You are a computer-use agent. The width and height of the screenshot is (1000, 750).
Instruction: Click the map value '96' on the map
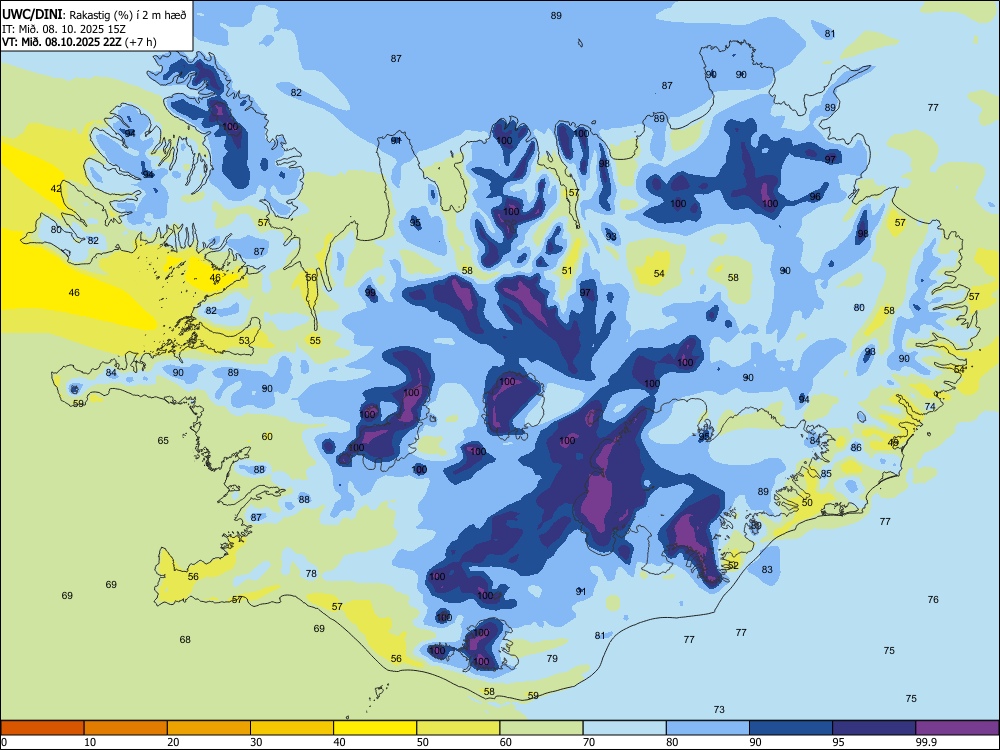(x=815, y=197)
